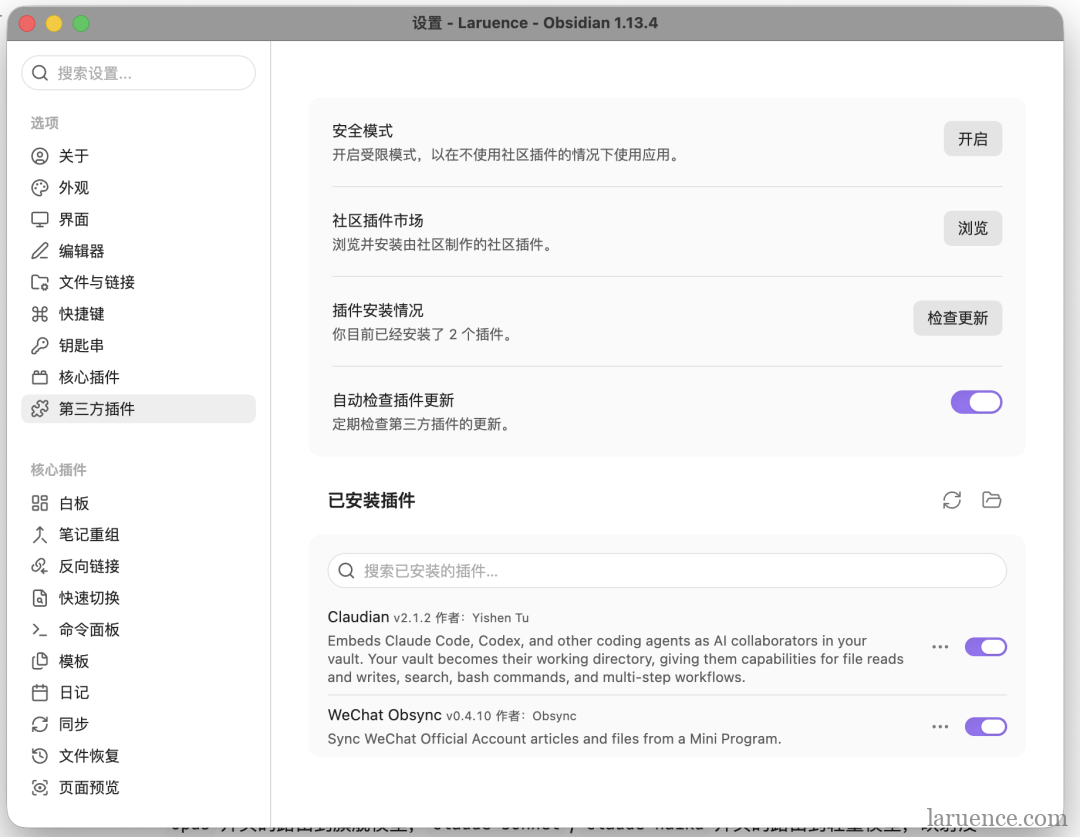Click the 页面预览 eye-scan icon
Screen dimensions: 1080x837
click(40, 788)
